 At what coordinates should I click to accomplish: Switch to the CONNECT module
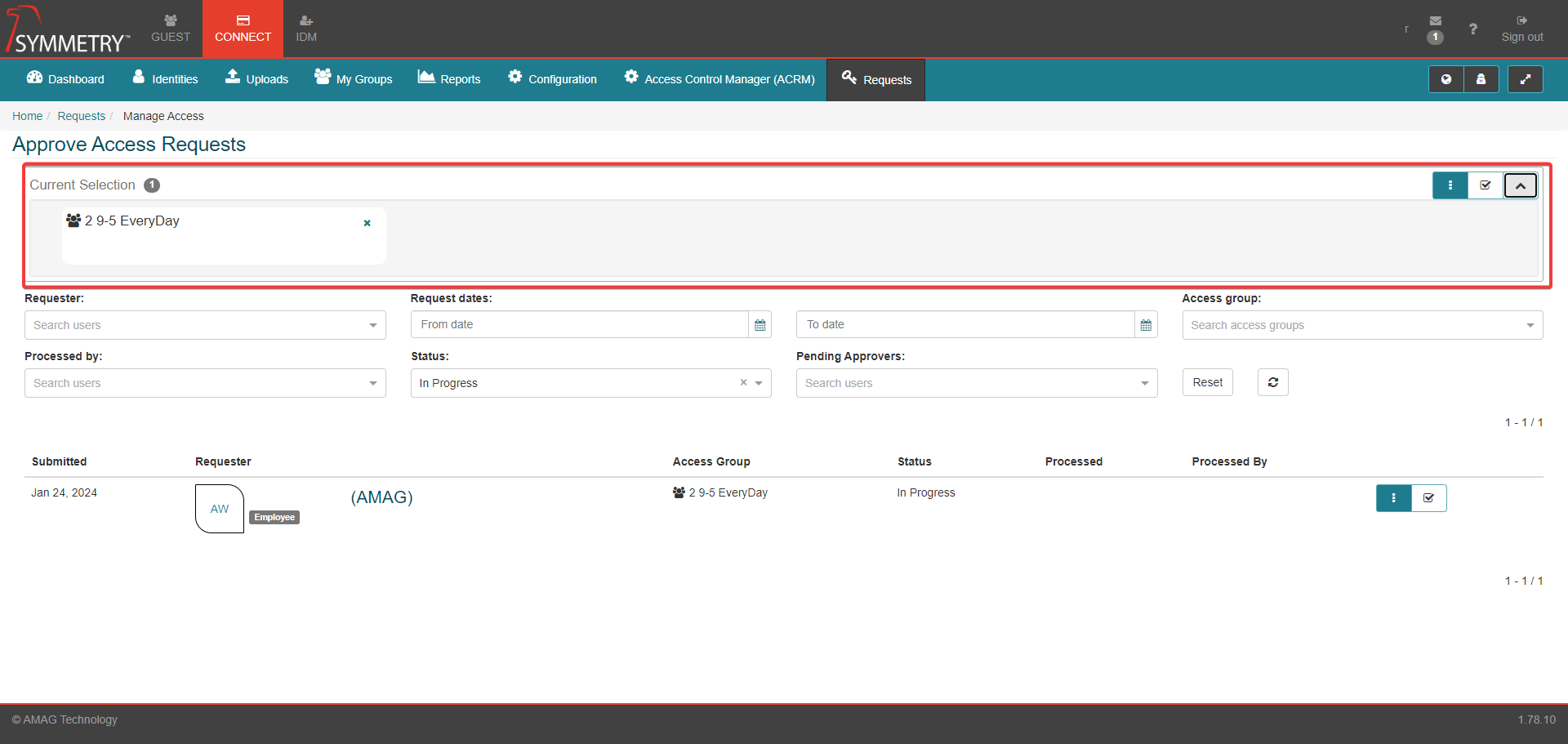[x=243, y=29]
